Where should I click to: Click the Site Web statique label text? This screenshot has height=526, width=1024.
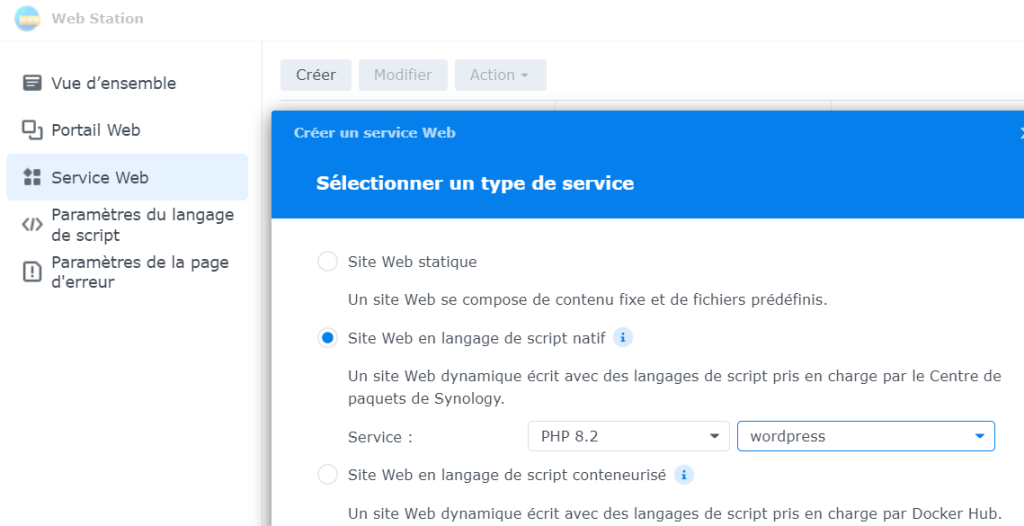(412, 262)
